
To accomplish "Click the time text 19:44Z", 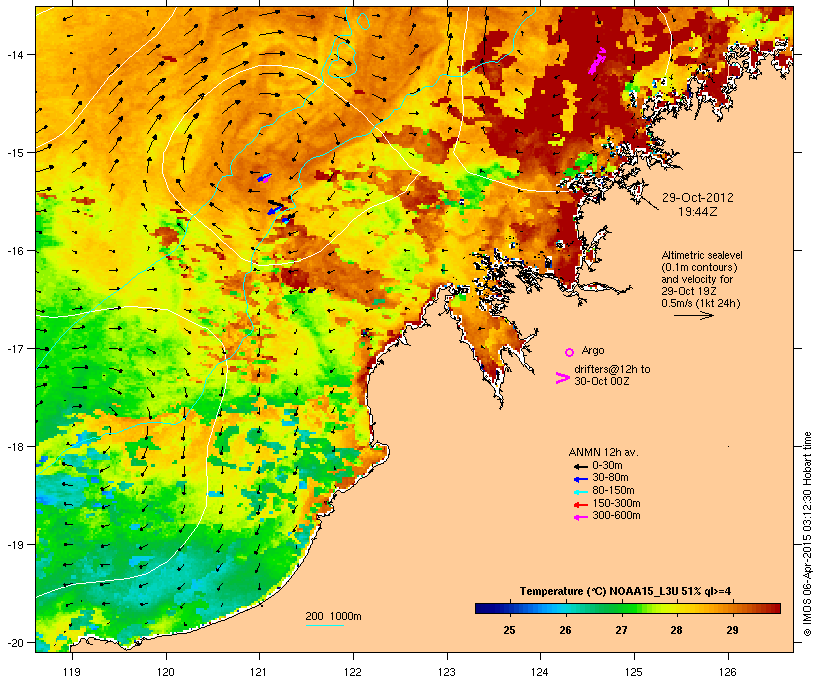I will pos(698,212).
